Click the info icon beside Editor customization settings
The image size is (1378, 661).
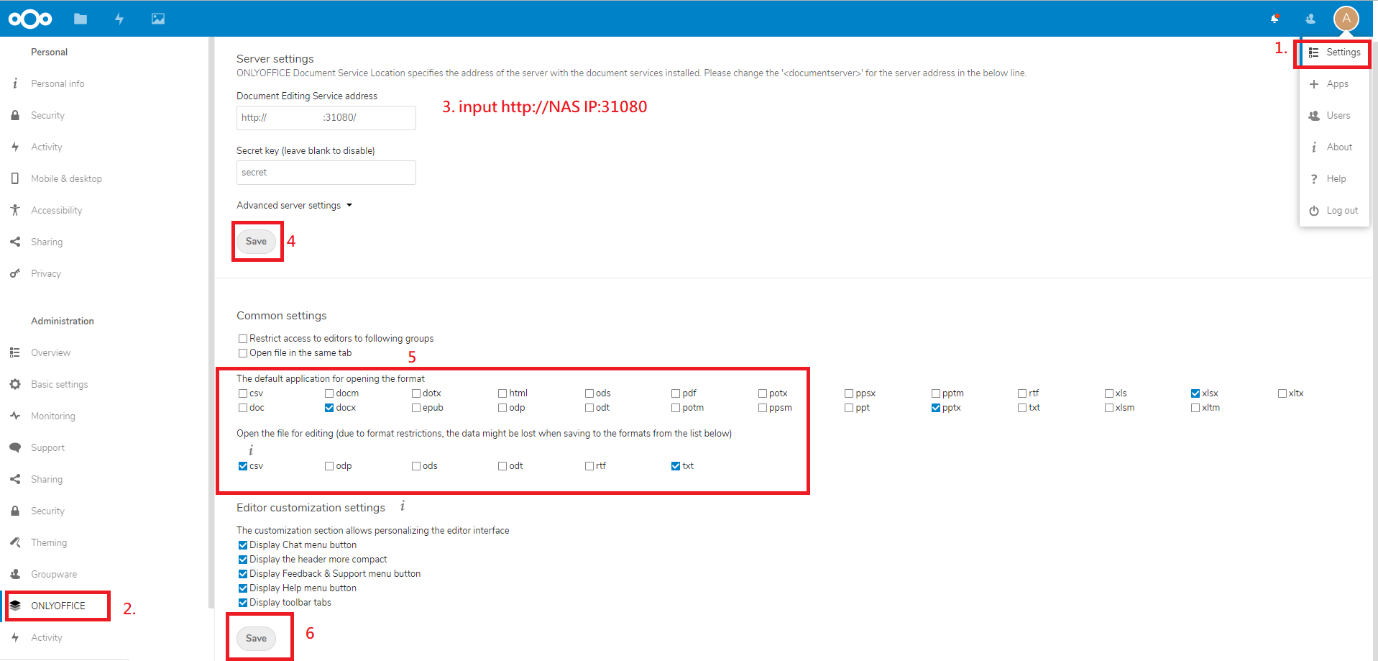coord(402,507)
